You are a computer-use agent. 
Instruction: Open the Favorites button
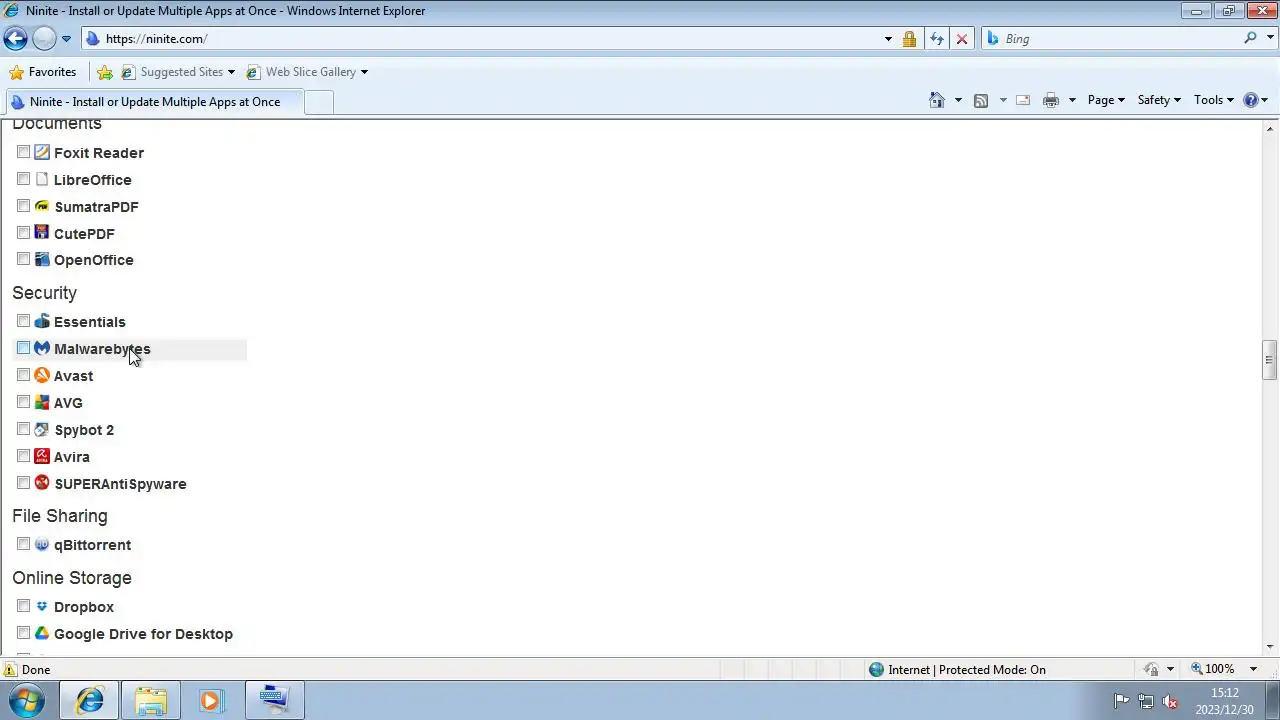43,72
